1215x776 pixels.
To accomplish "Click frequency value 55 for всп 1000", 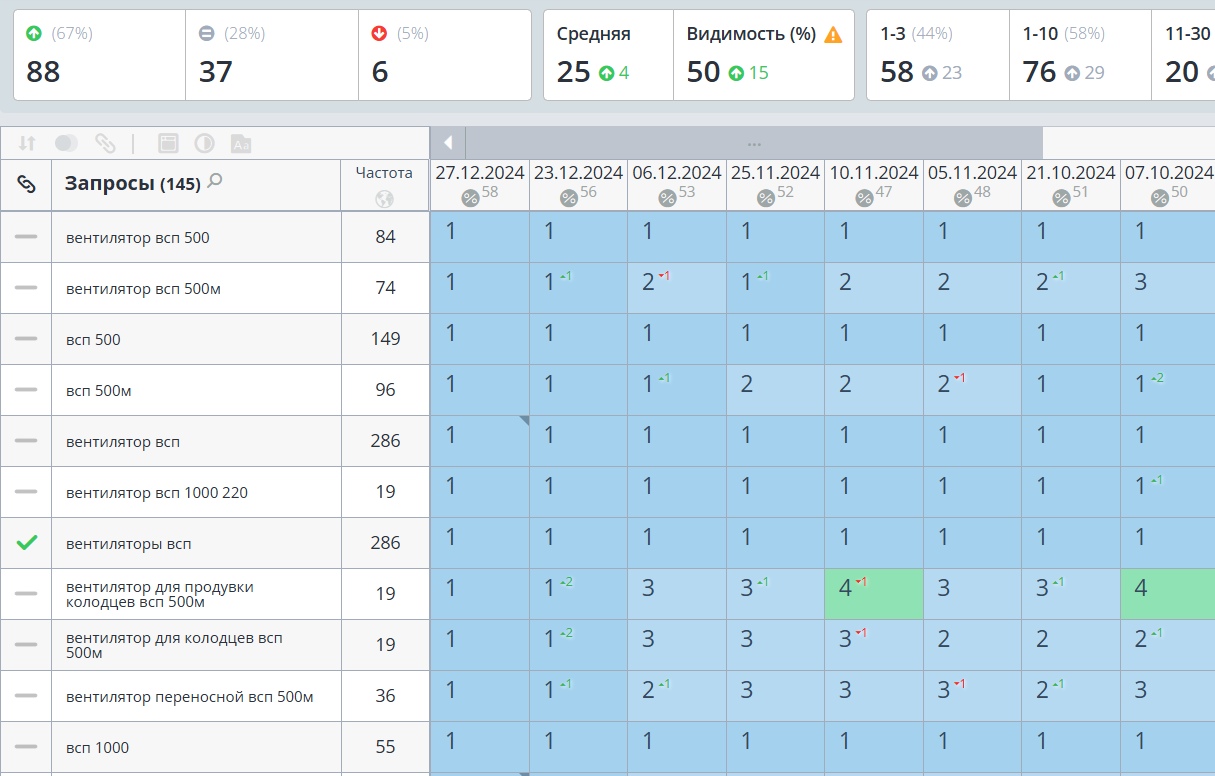I will [385, 747].
